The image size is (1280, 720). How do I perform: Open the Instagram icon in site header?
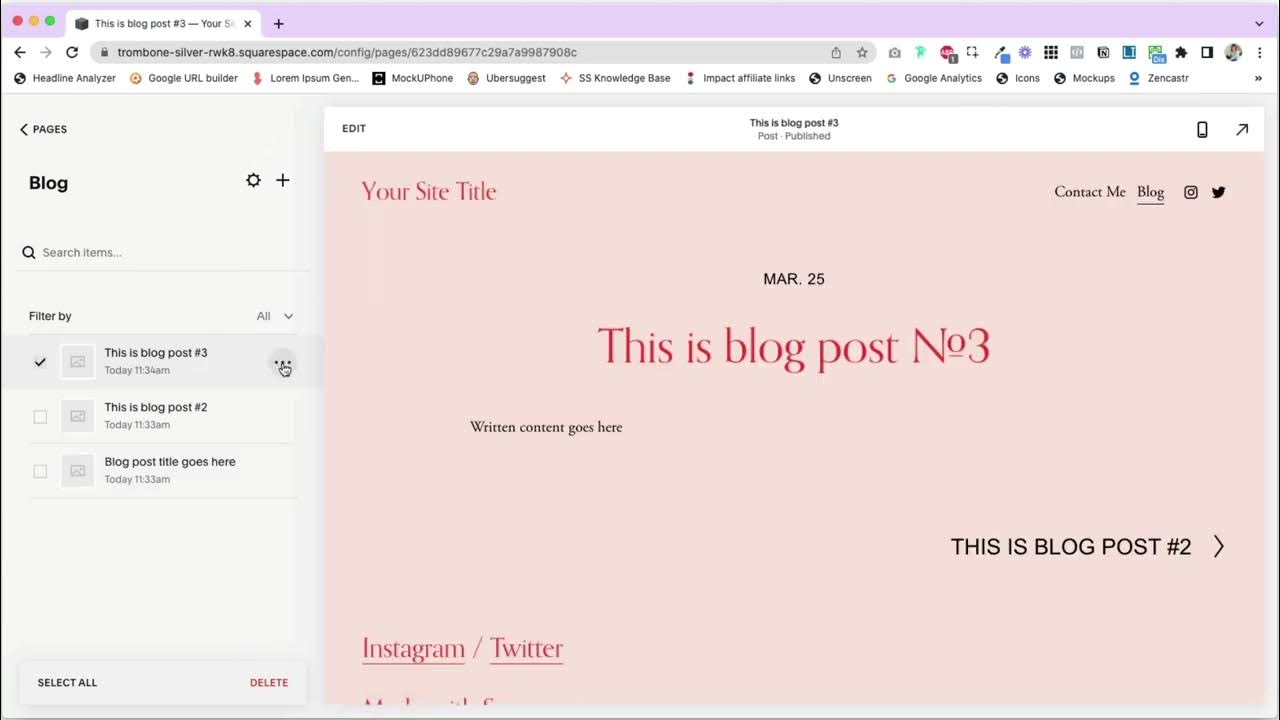[x=1190, y=192]
